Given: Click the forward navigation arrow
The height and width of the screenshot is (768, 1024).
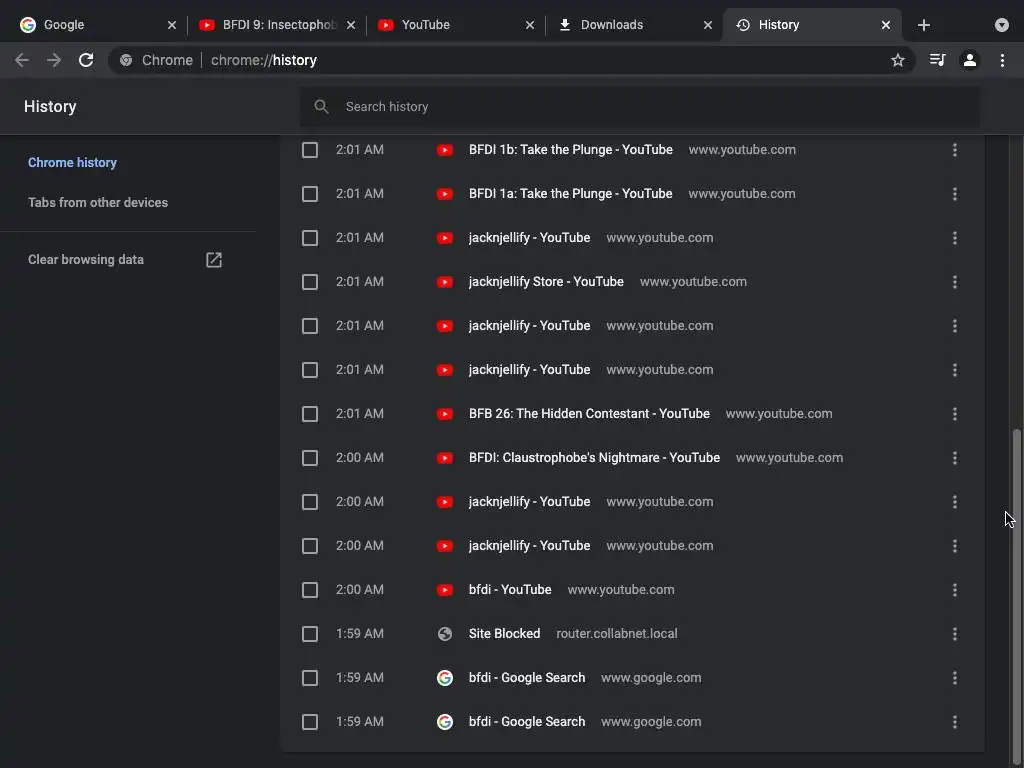Looking at the screenshot, I should point(54,60).
